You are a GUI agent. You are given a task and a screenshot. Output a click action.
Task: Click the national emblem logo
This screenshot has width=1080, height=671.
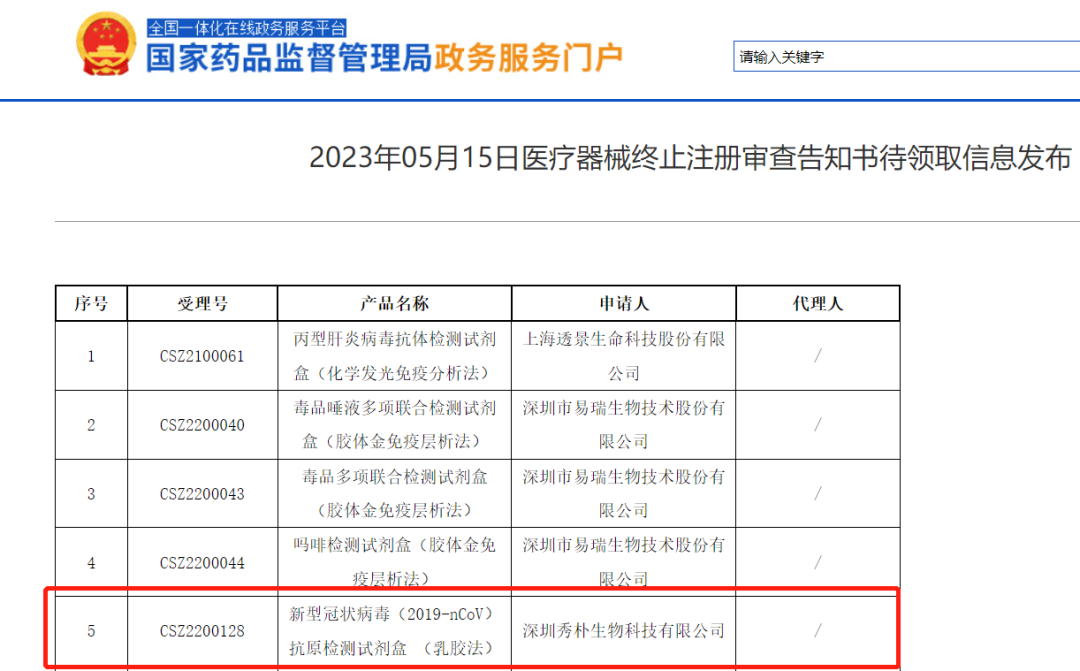[107, 45]
